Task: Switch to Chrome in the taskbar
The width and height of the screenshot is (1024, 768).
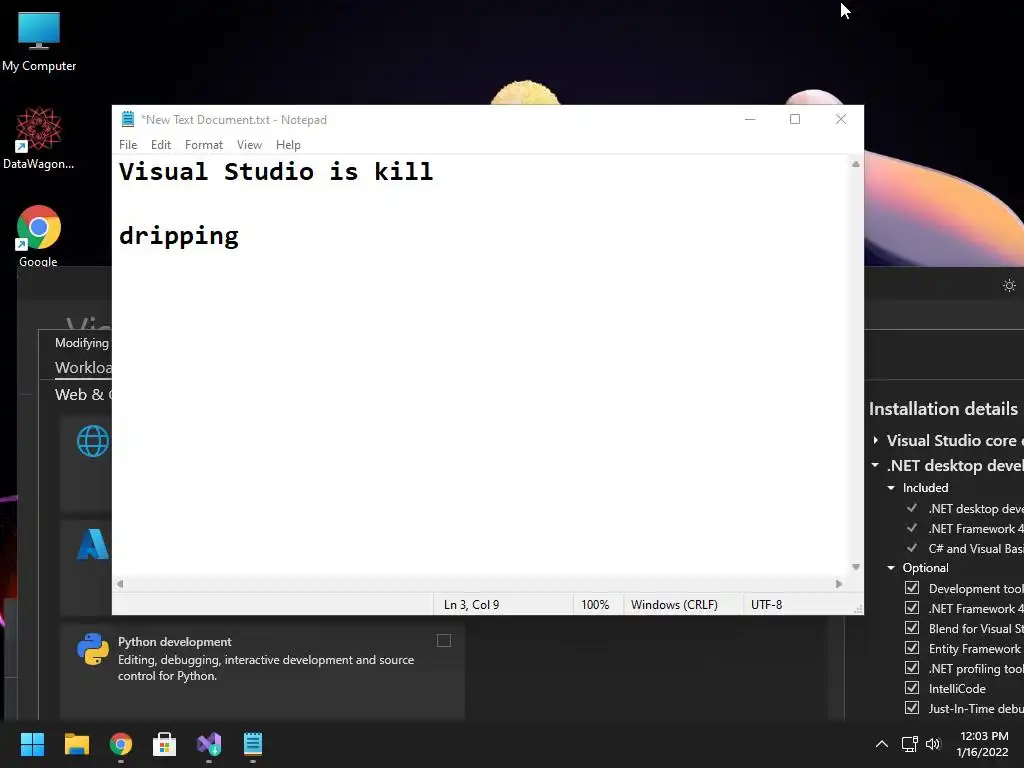Action: point(121,744)
